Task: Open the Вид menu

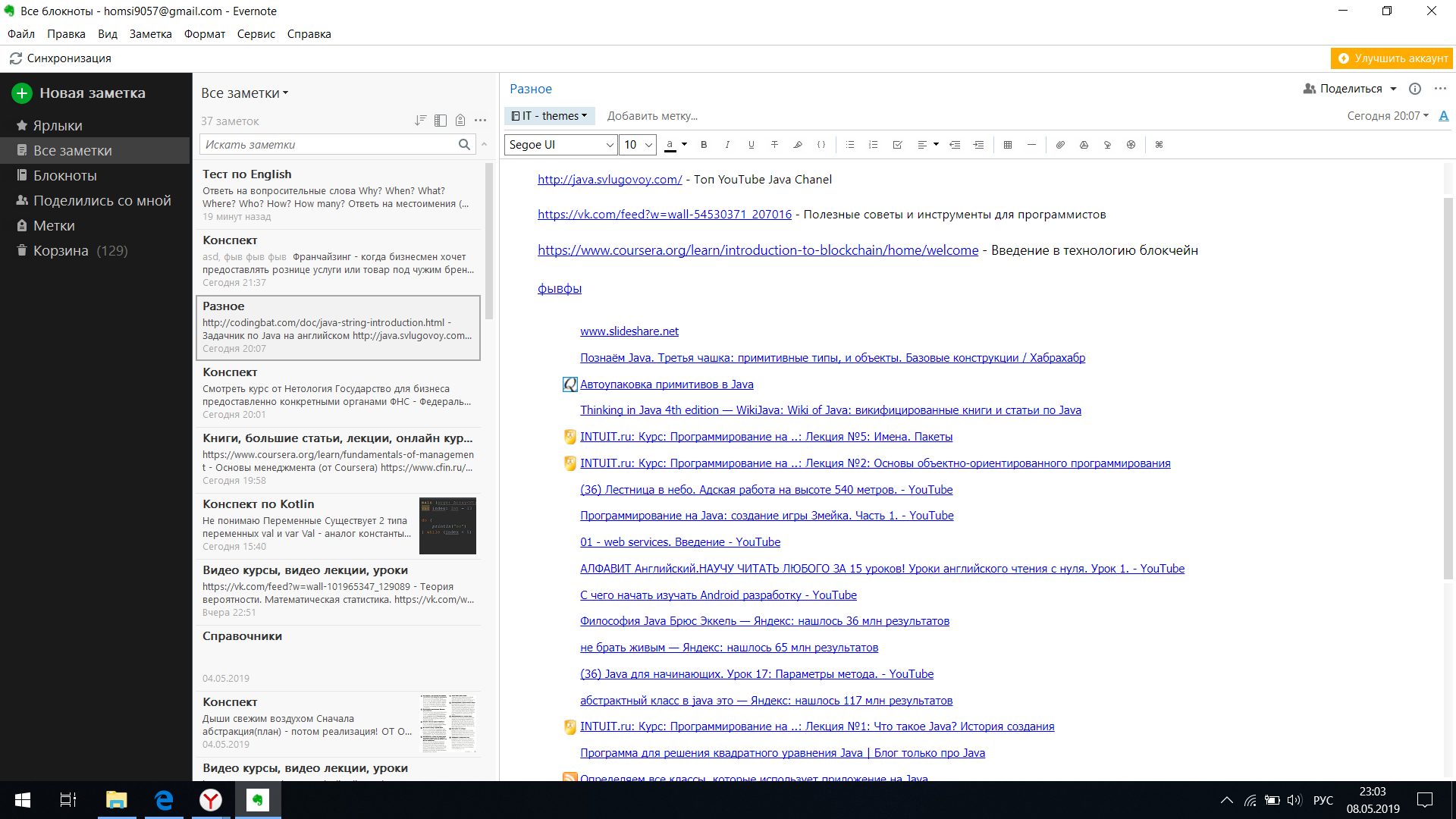Action: coord(108,34)
